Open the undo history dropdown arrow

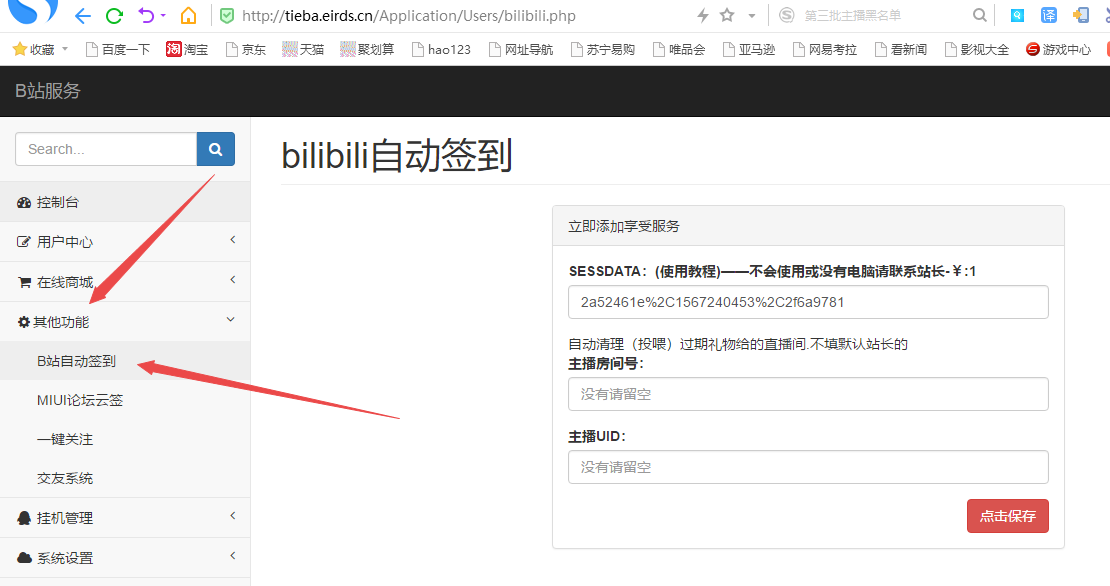point(164,16)
